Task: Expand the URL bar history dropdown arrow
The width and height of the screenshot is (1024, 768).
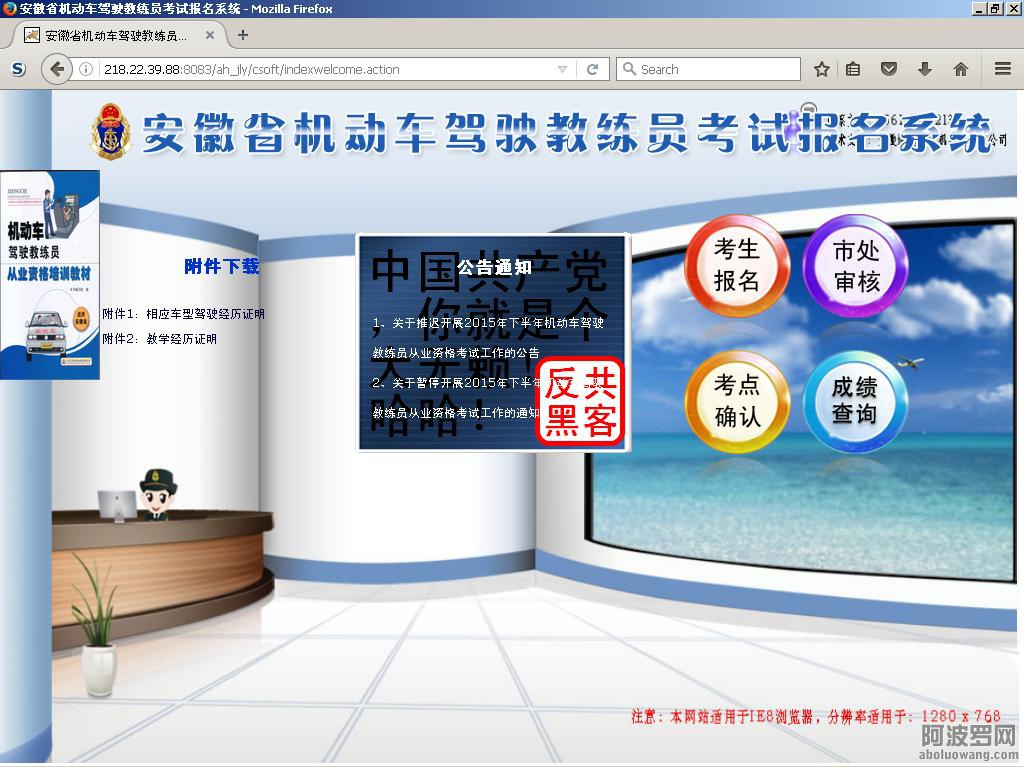Action: (562, 69)
